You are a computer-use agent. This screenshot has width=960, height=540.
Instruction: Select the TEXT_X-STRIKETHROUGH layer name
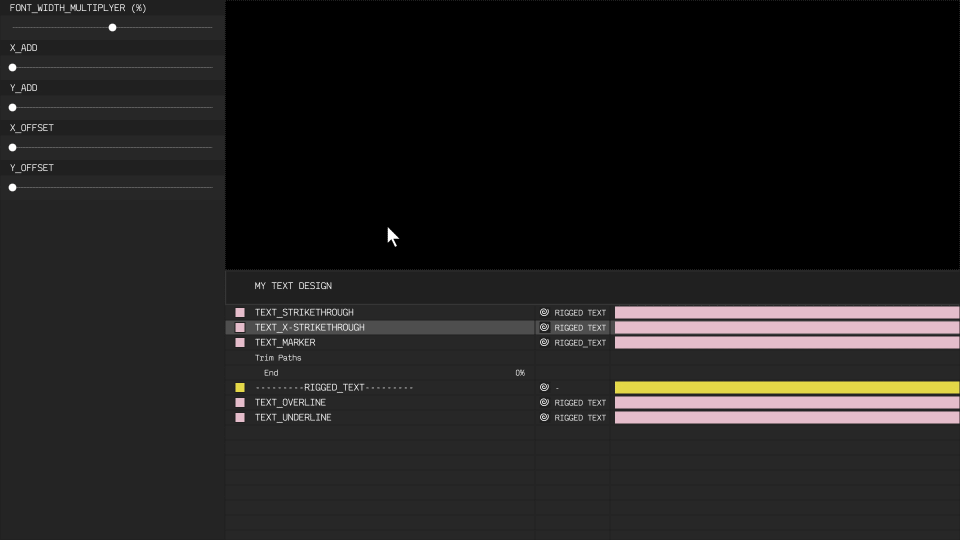310,328
